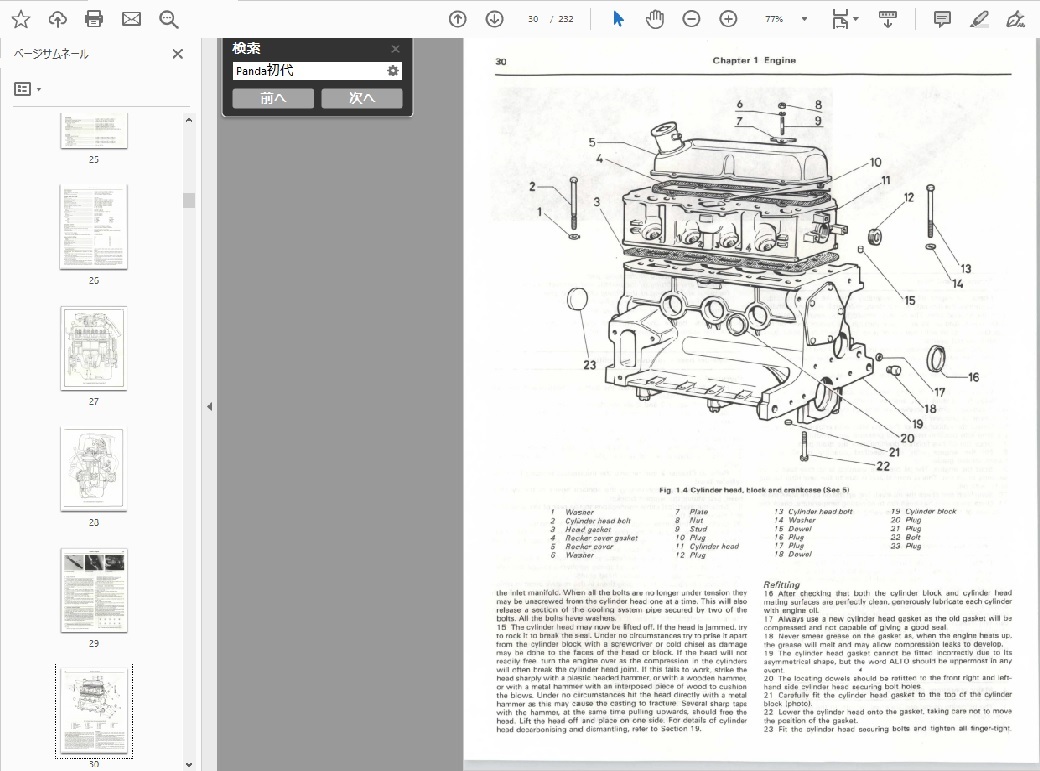Click the 前へ previous result button

(x=273, y=98)
